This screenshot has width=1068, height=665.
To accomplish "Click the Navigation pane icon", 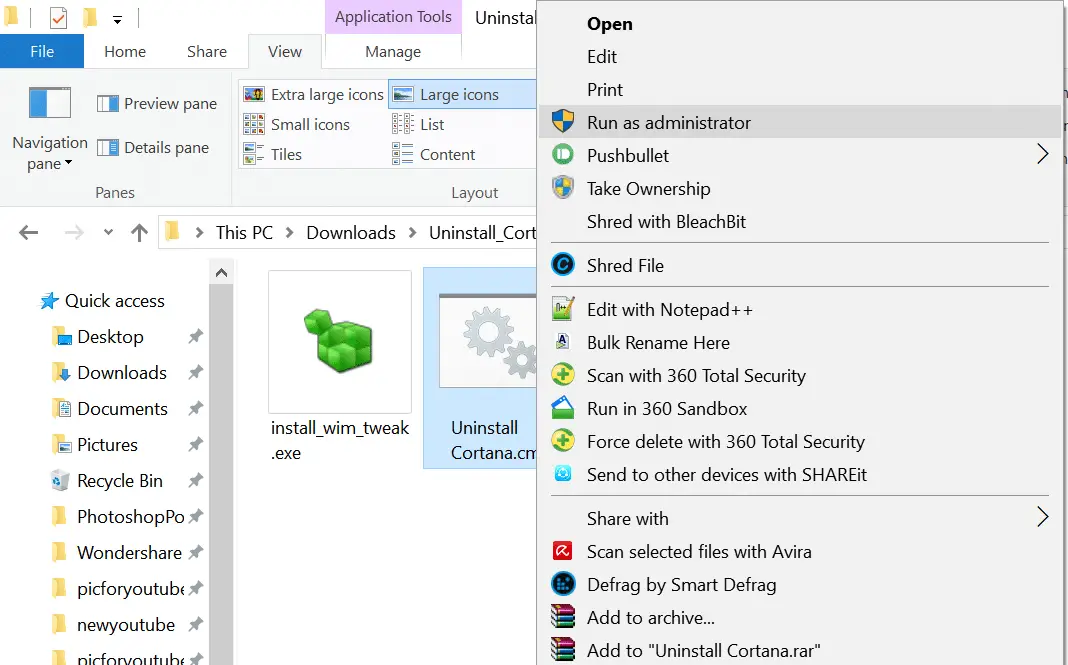I will (50, 104).
